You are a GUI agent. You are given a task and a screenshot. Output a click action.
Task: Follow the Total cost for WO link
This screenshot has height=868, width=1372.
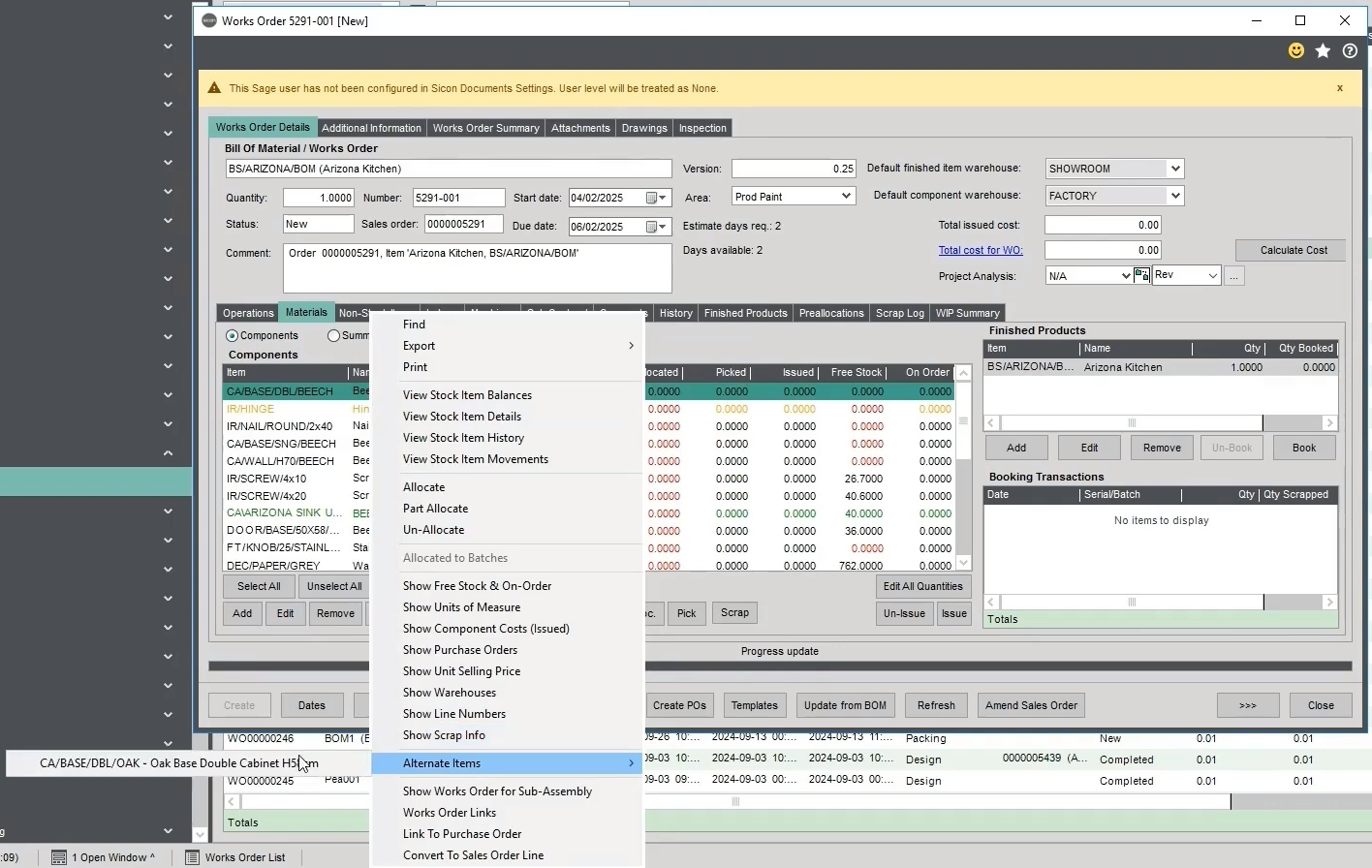pyautogui.click(x=981, y=250)
